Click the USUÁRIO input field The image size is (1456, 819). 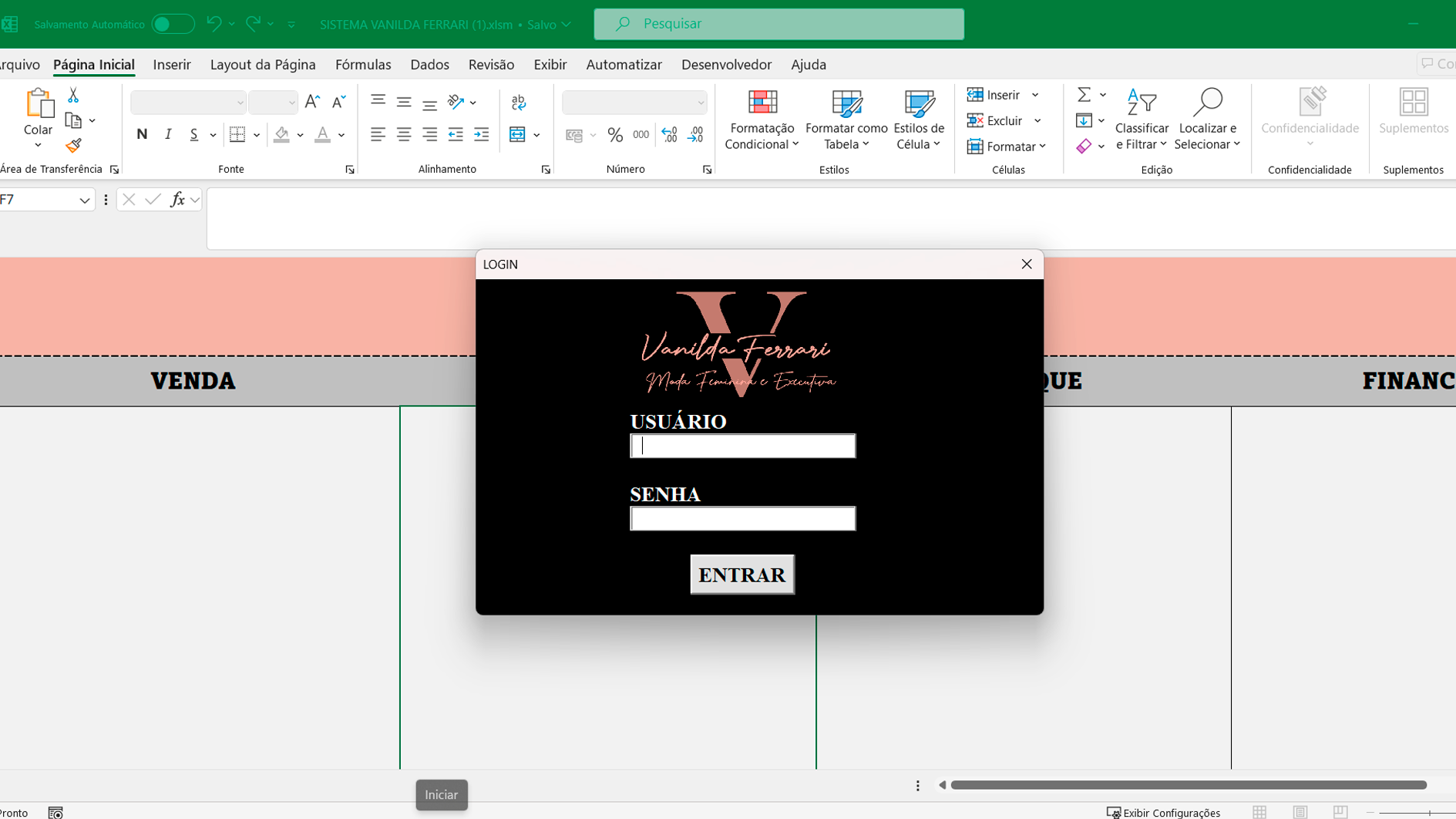[x=742, y=446]
